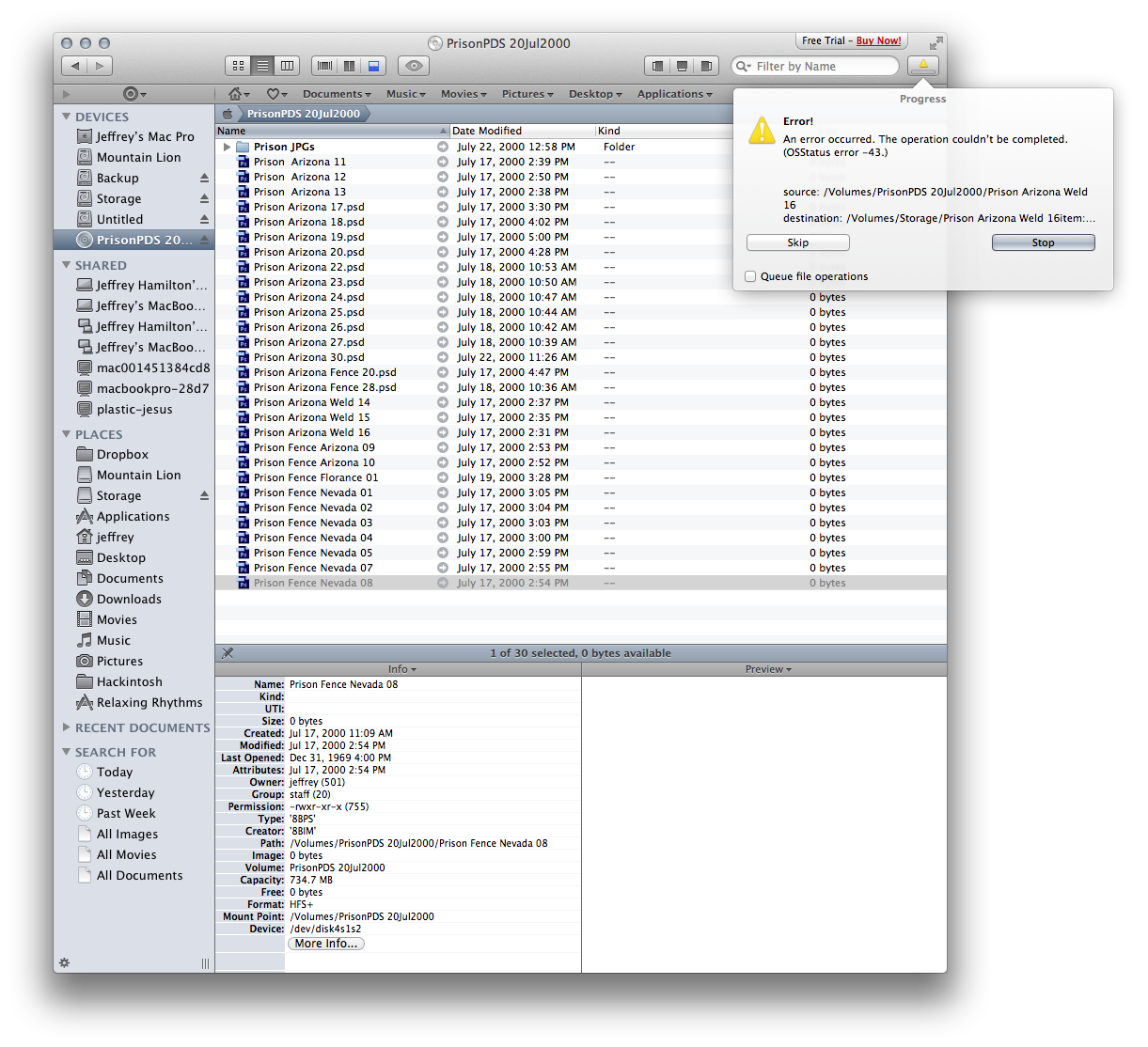Open the Applications bookmark menu
This screenshot has height=1047, width=1148.
(x=675, y=94)
